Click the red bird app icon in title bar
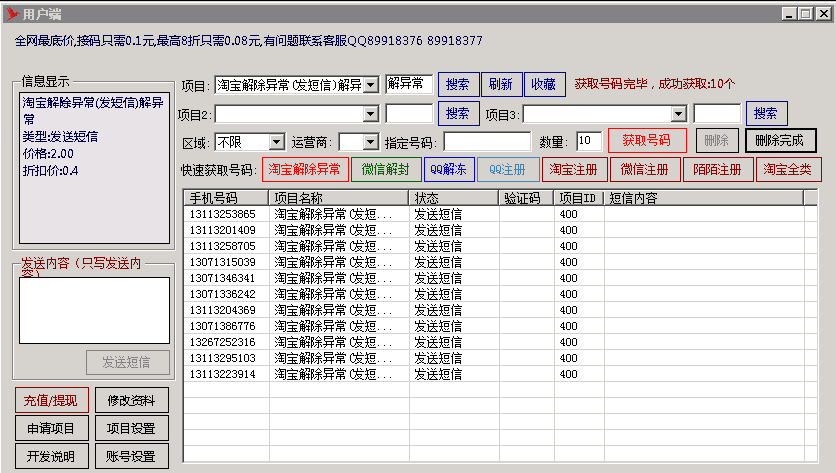This screenshot has width=836, height=473. coord(12,14)
